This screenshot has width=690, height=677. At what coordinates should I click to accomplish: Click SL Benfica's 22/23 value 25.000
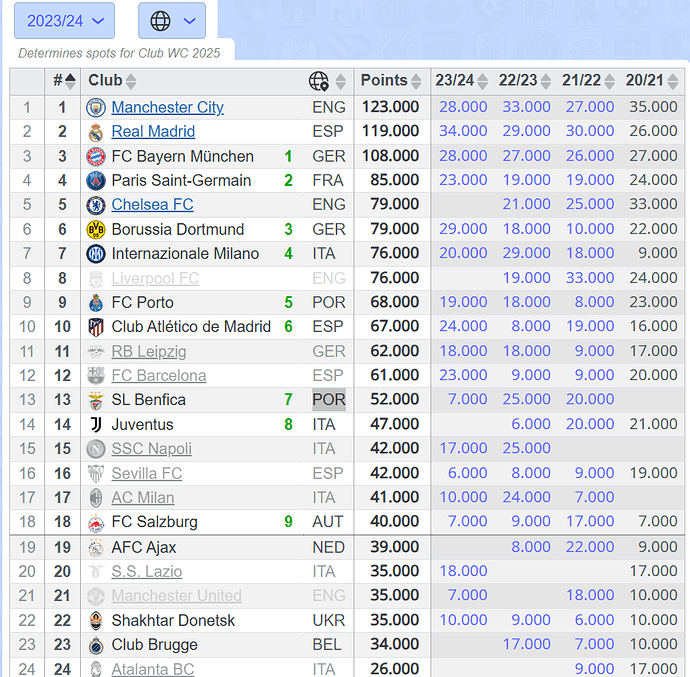click(x=526, y=399)
